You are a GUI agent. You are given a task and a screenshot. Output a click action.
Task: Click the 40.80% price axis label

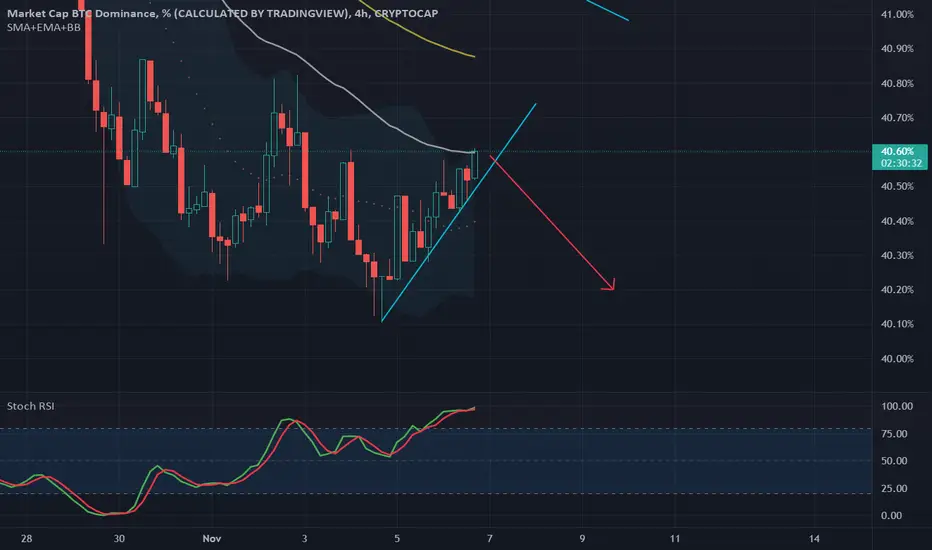tap(897, 83)
